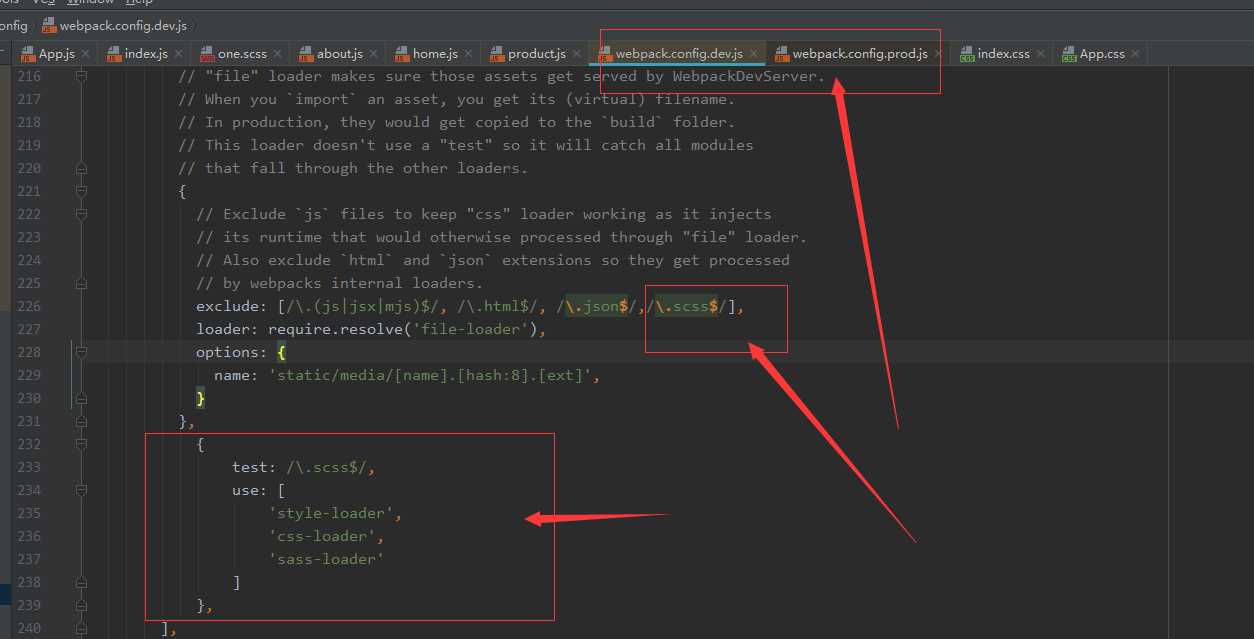1254x639 pixels.
Task: Open the App.css editor tab
Action: pyautogui.click(x=1102, y=54)
